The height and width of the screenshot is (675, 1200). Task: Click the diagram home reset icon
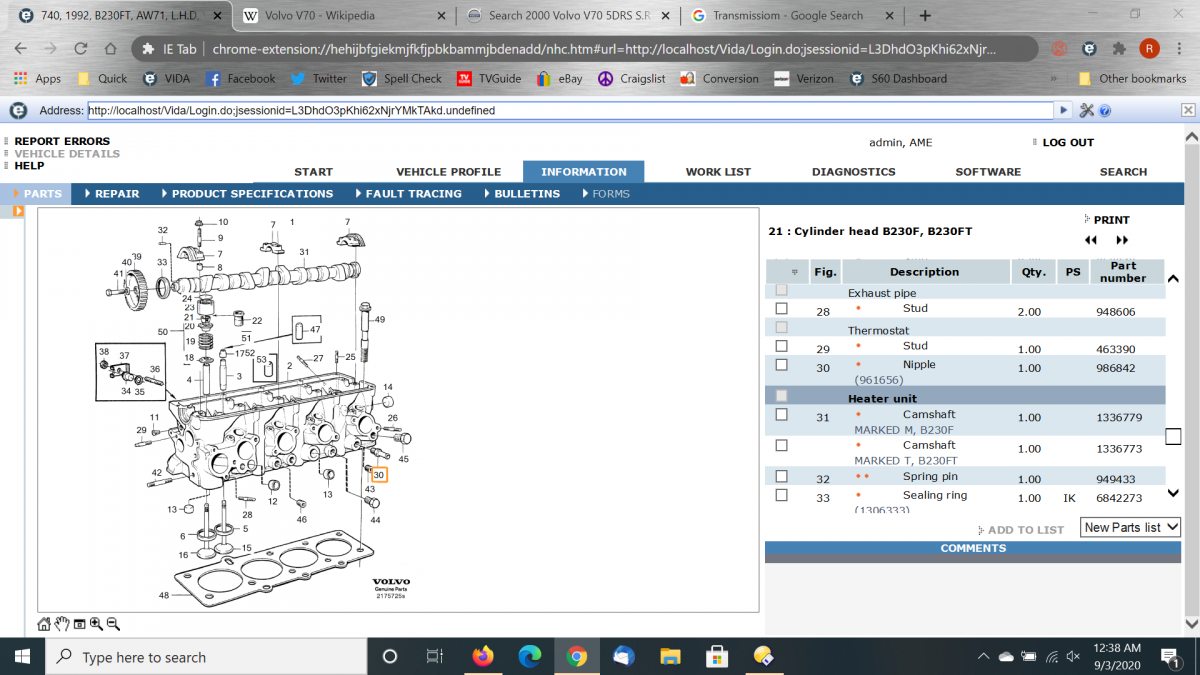pyautogui.click(x=44, y=624)
